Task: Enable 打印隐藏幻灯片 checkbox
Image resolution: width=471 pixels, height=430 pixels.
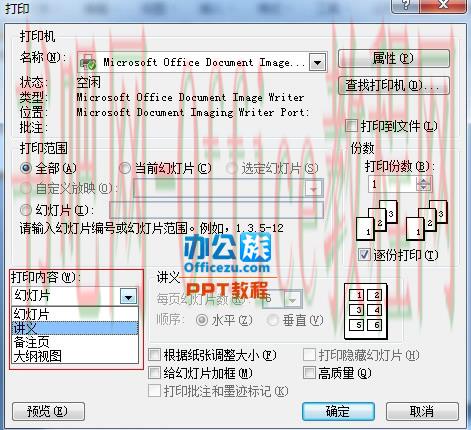Action: coord(309,355)
